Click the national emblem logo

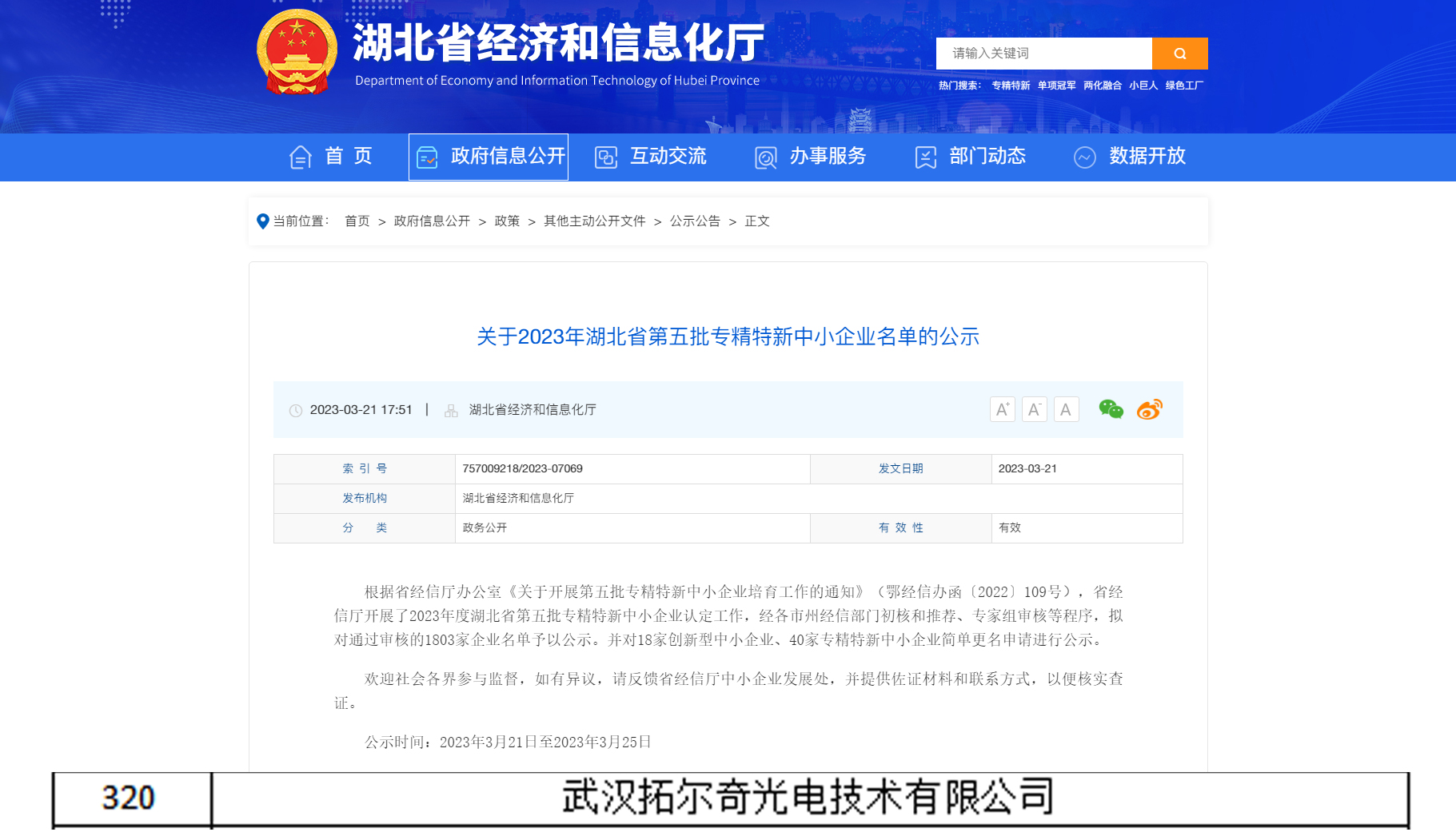(297, 52)
